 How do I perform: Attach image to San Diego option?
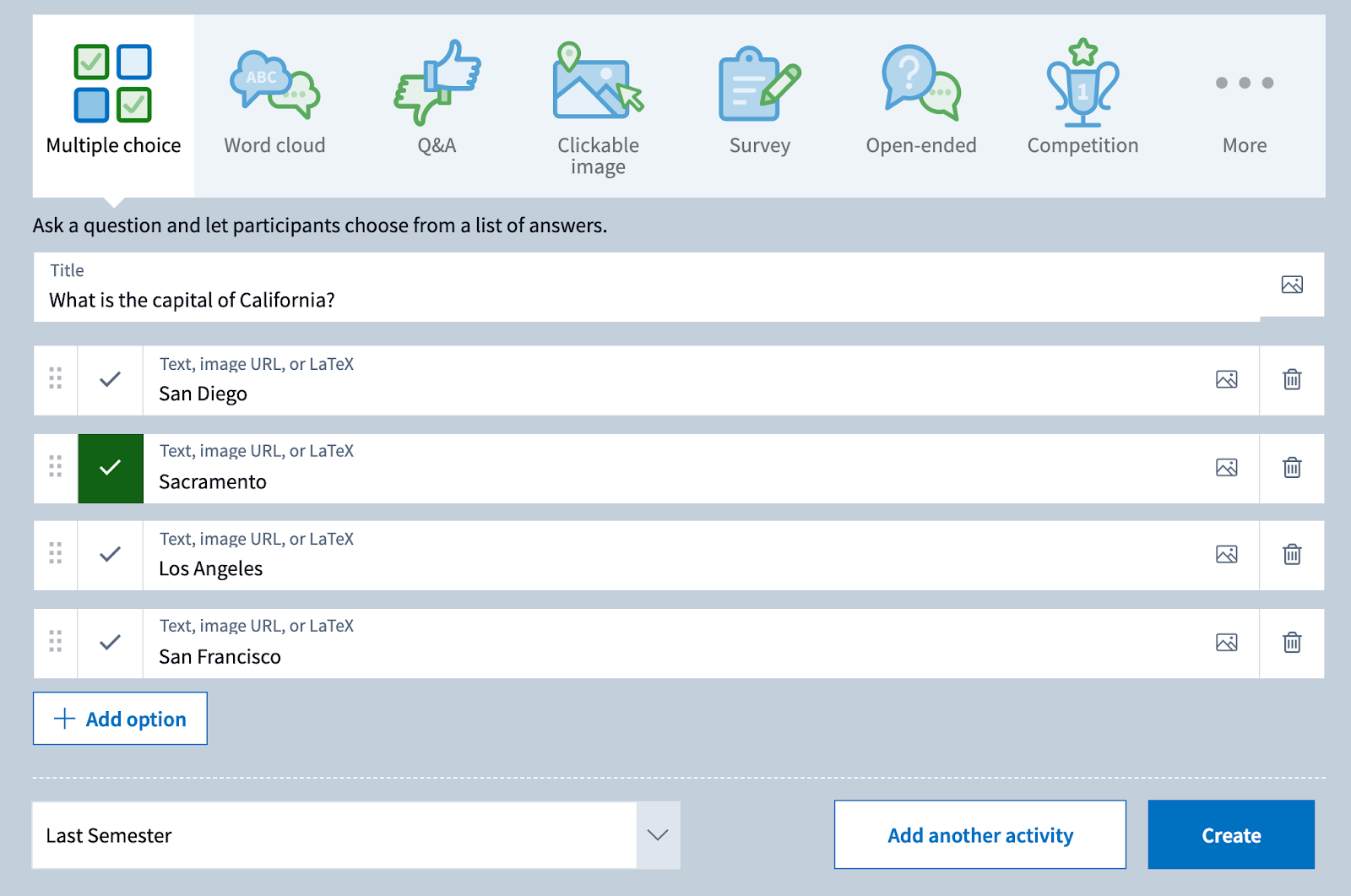pyautogui.click(x=1226, y=380)
